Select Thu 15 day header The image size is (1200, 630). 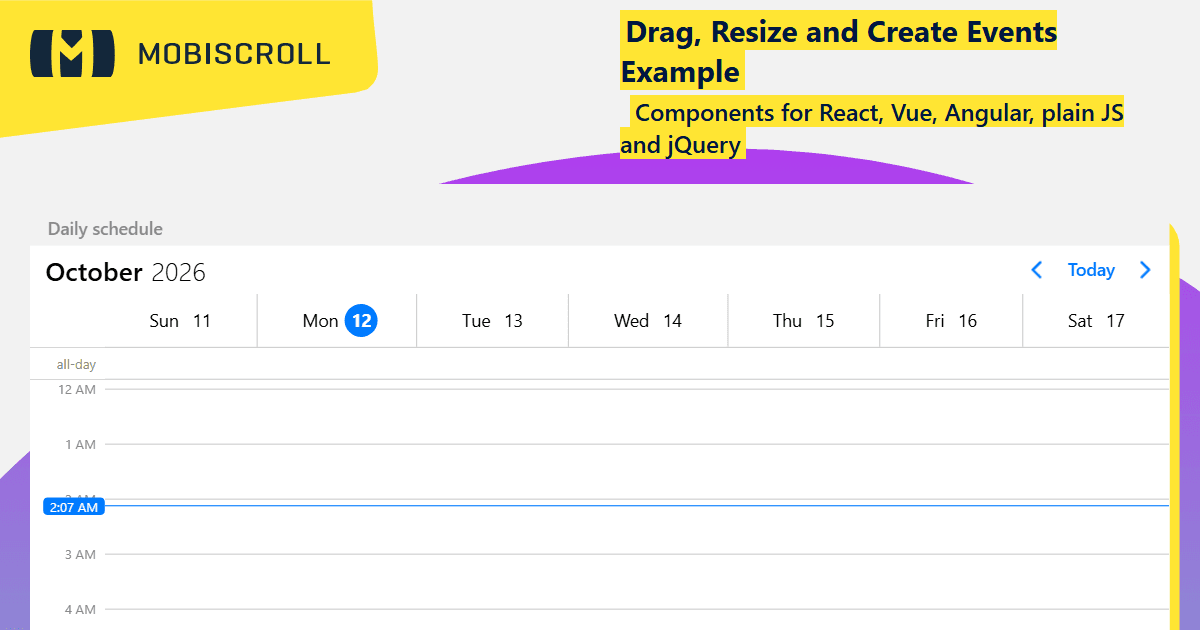click(804, 321)
